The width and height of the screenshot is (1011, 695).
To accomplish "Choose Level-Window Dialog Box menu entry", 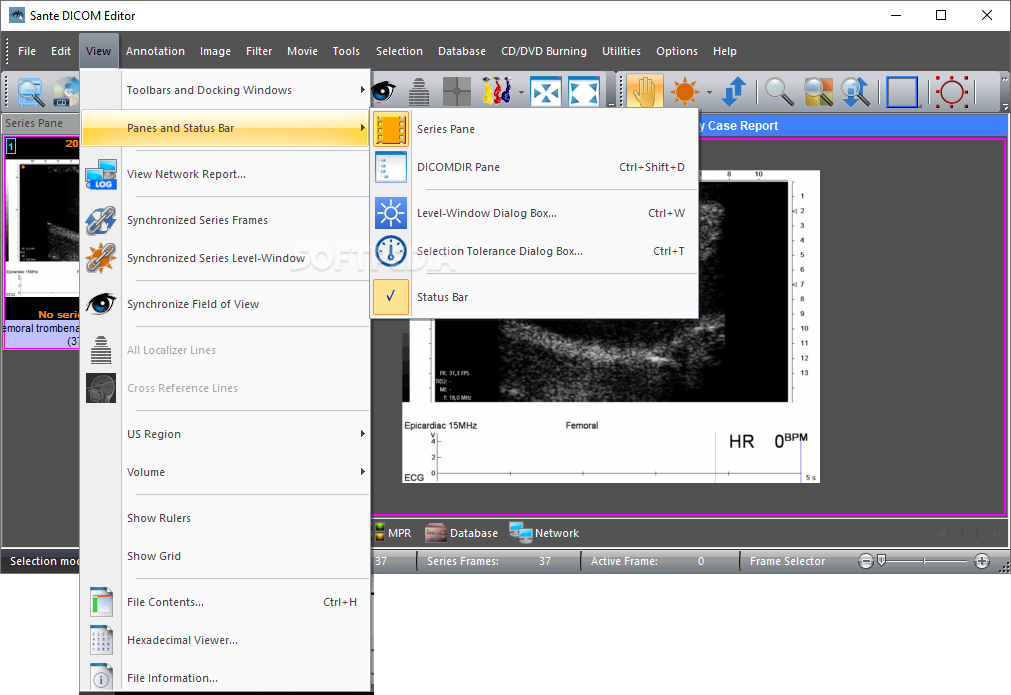I will click(535, 213).
